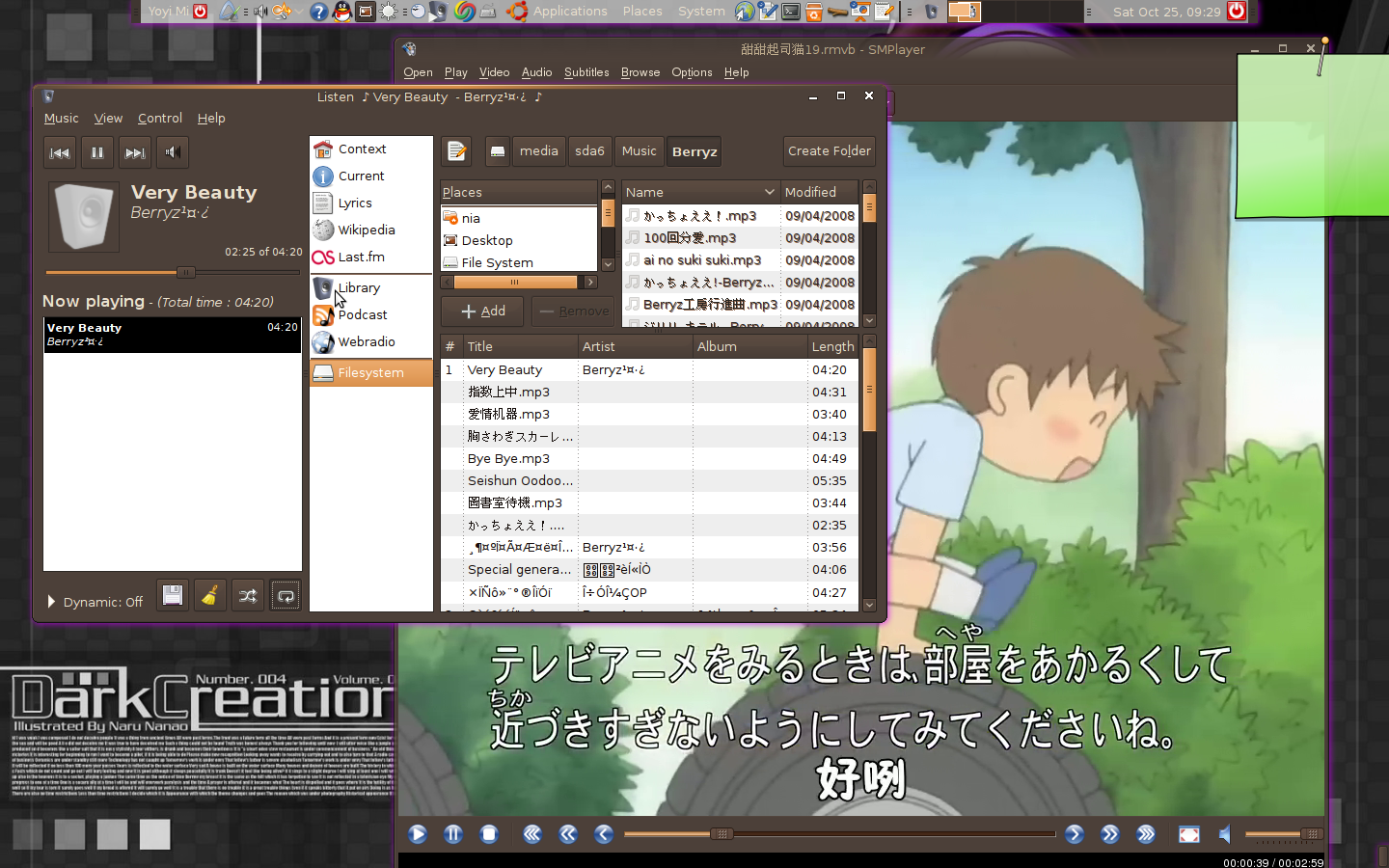This screenshot has height=868, width=1389.
Task: Click the SMPlayer video seek slider
Action: point(840,834)
